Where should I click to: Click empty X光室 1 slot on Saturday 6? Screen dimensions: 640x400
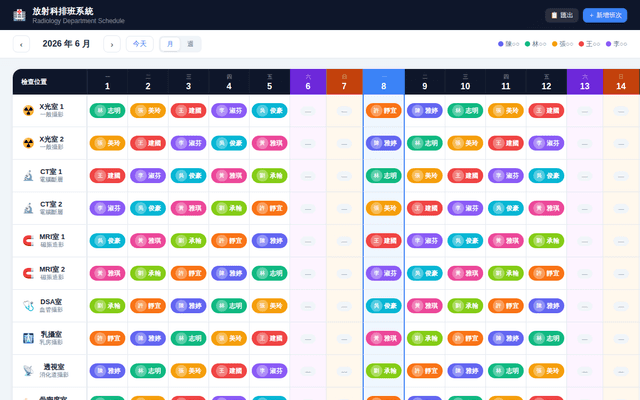click(308, 111)
